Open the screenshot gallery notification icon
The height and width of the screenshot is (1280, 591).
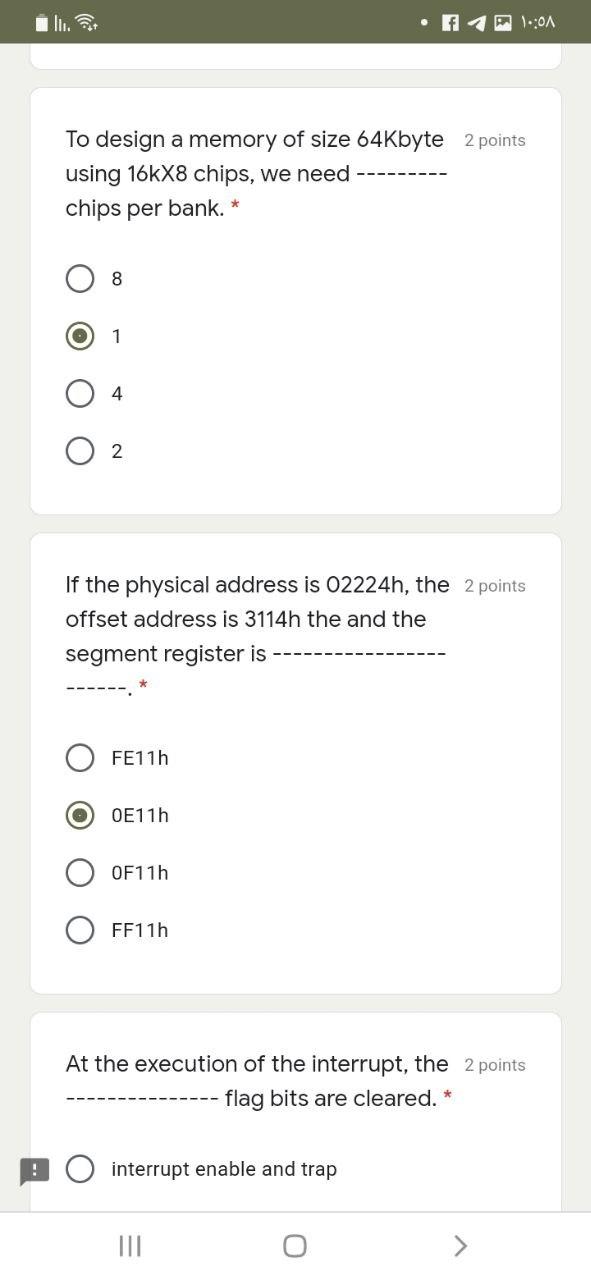pos(502,21)
